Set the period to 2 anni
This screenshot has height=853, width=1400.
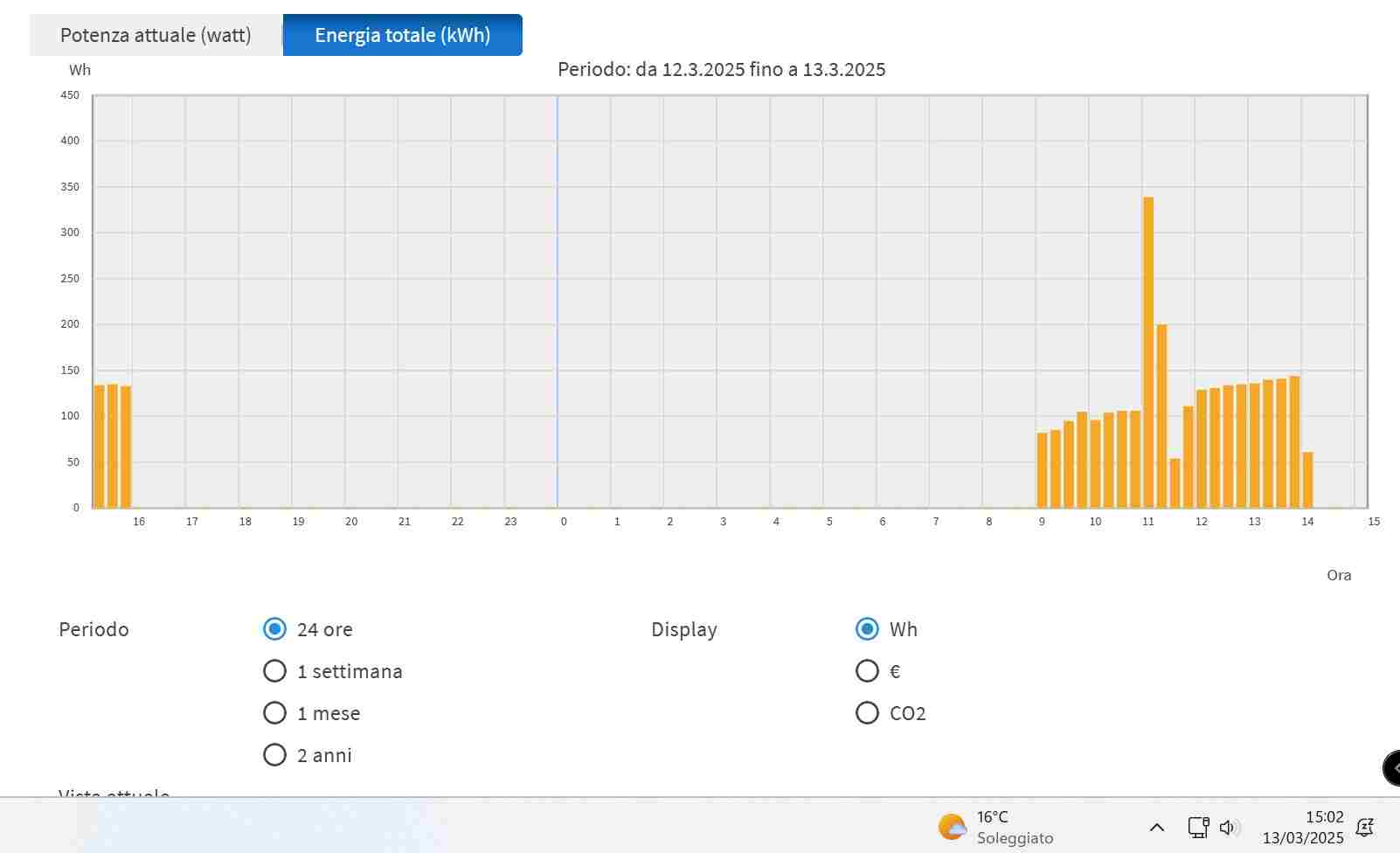tap(274, 755)
